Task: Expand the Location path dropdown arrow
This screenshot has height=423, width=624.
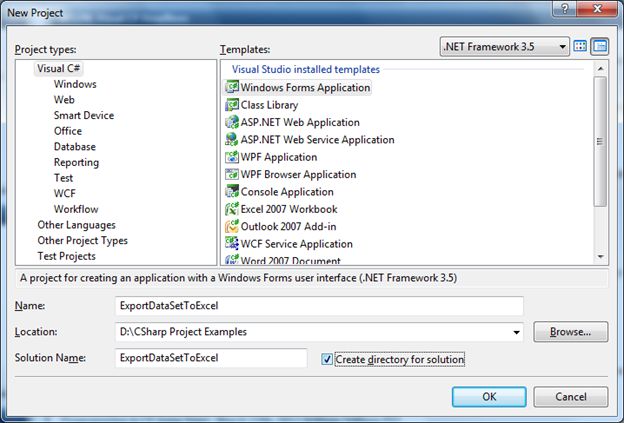Action: 516,332
